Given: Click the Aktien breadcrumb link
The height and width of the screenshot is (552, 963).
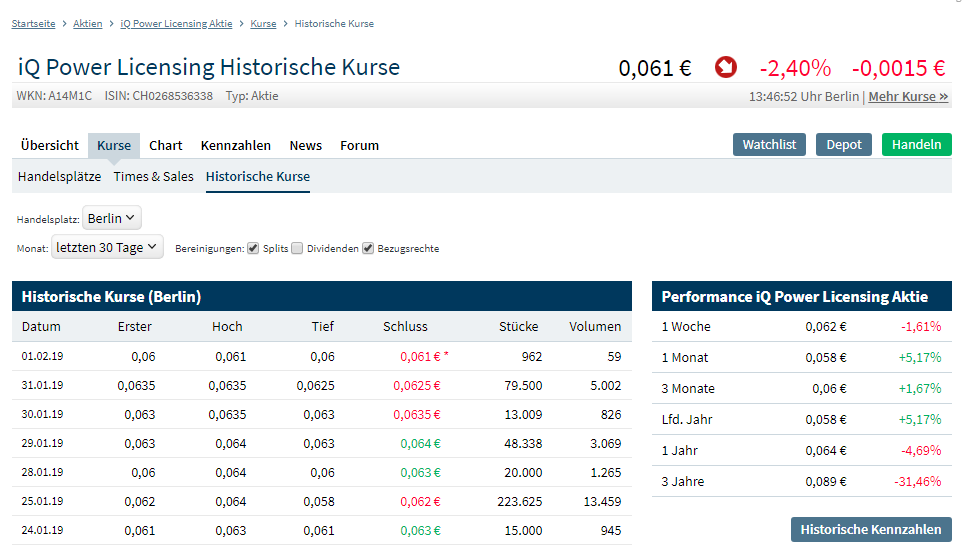Looking at the screenshot, I should (88, 23).
